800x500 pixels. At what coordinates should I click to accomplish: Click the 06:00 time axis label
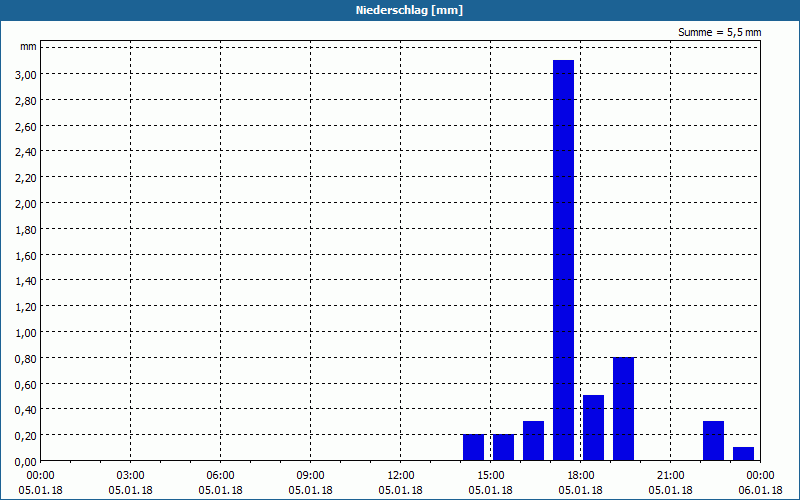point(220,476)
